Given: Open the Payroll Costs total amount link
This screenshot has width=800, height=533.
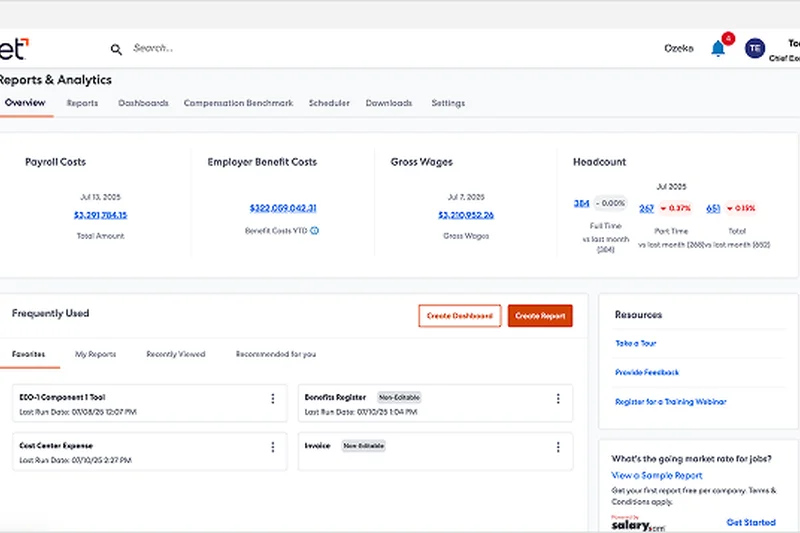Looking at the screenshot, I should [100, 215].
